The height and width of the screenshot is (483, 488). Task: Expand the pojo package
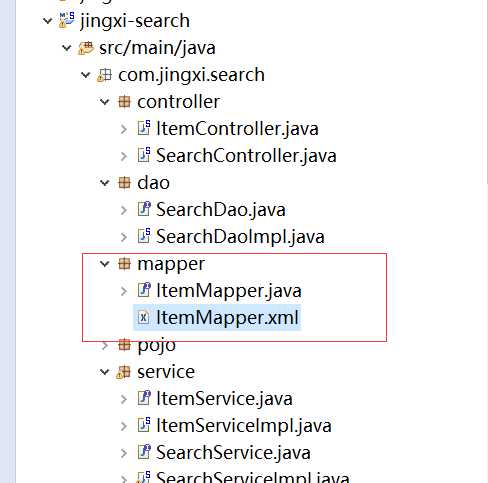click(105, 346)
